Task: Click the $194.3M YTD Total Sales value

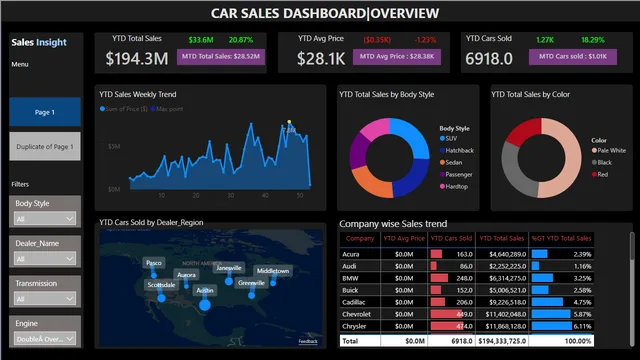Action: click(137, 58)
